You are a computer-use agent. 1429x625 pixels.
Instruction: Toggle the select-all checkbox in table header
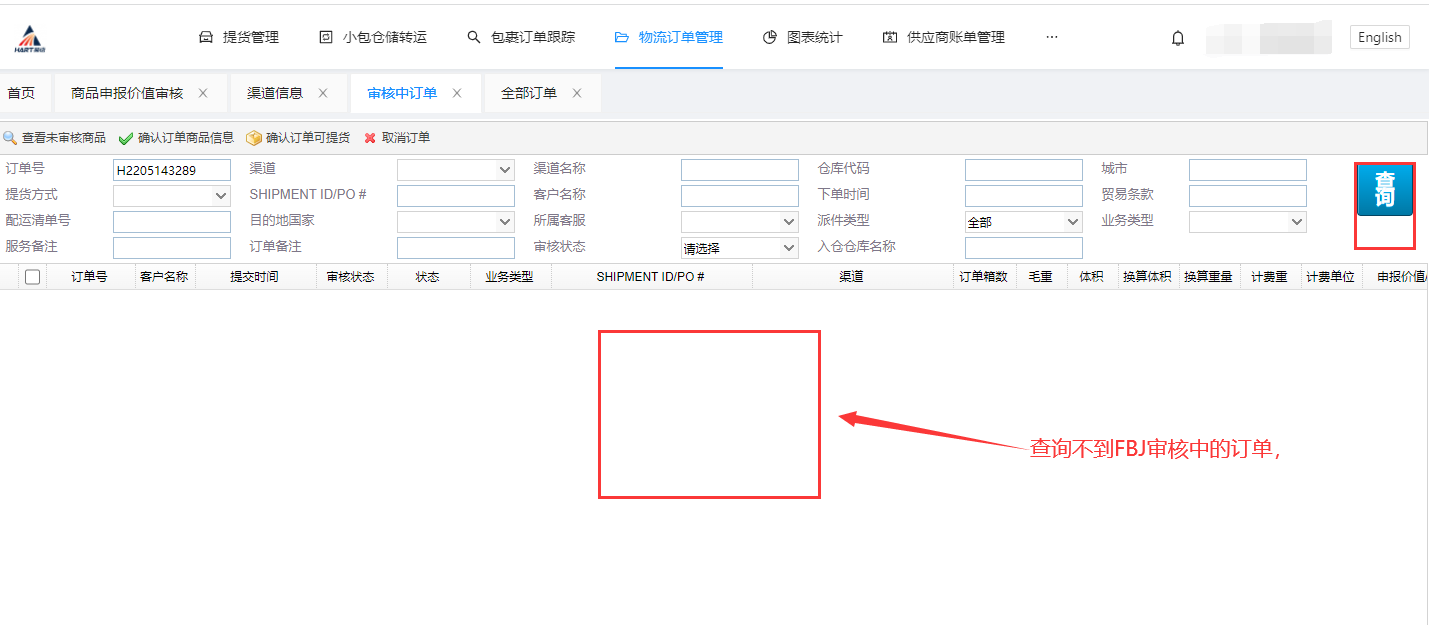[x=32, y=277]
